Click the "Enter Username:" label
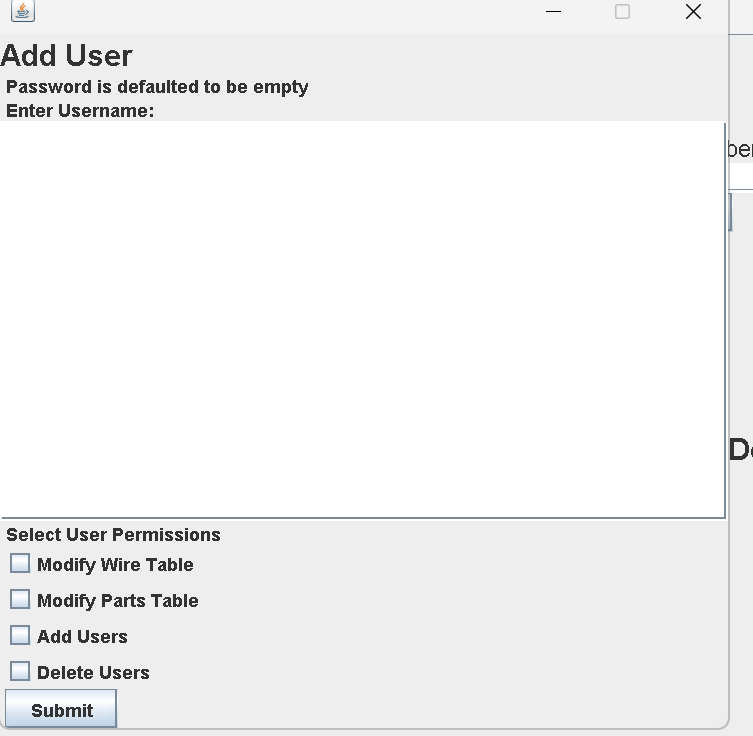The height and width of the screenshot is (736, 753). (x=80, y=111)
